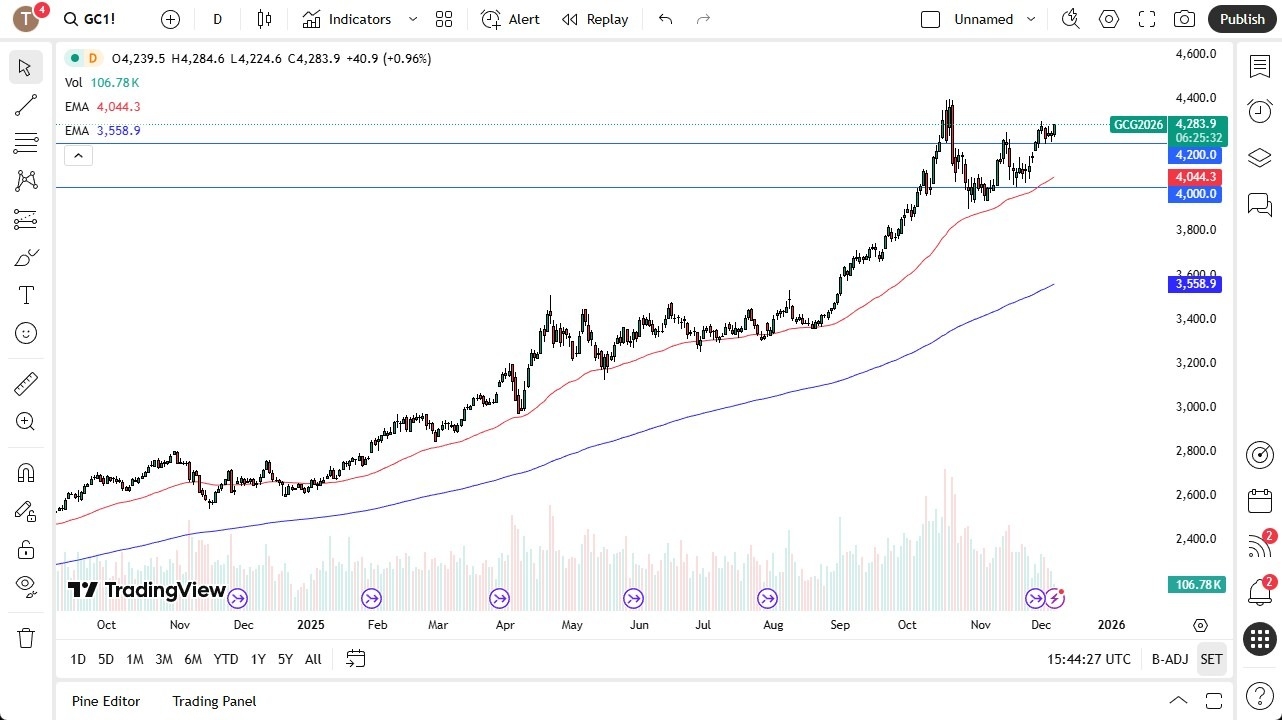This screenshot has width=1282, height=720.
Task: Open the chart screenshot camera menu
Action: tap(1184, 19)
